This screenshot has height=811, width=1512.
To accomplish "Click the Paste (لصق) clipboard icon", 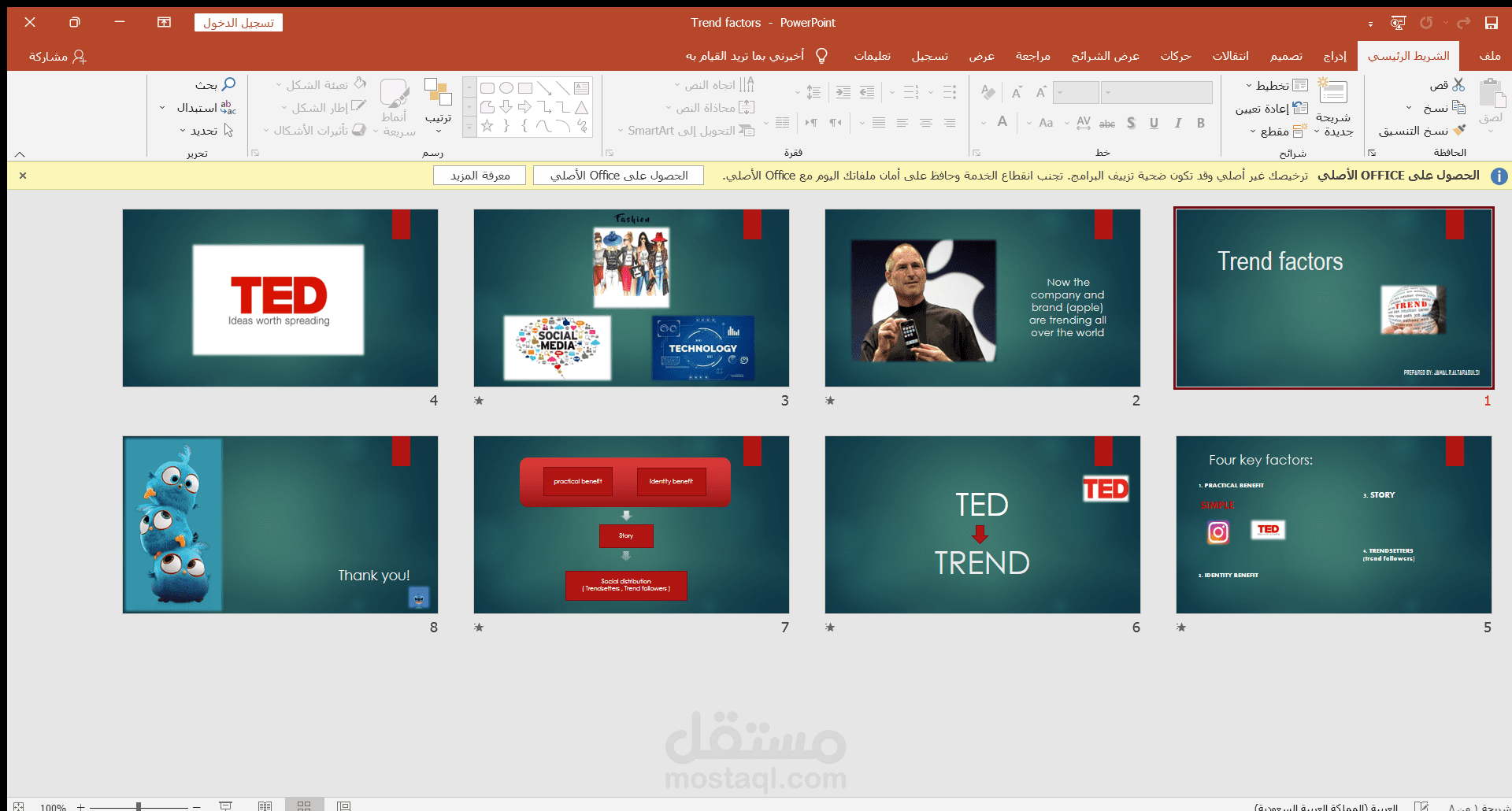I will click(1492, 93).
